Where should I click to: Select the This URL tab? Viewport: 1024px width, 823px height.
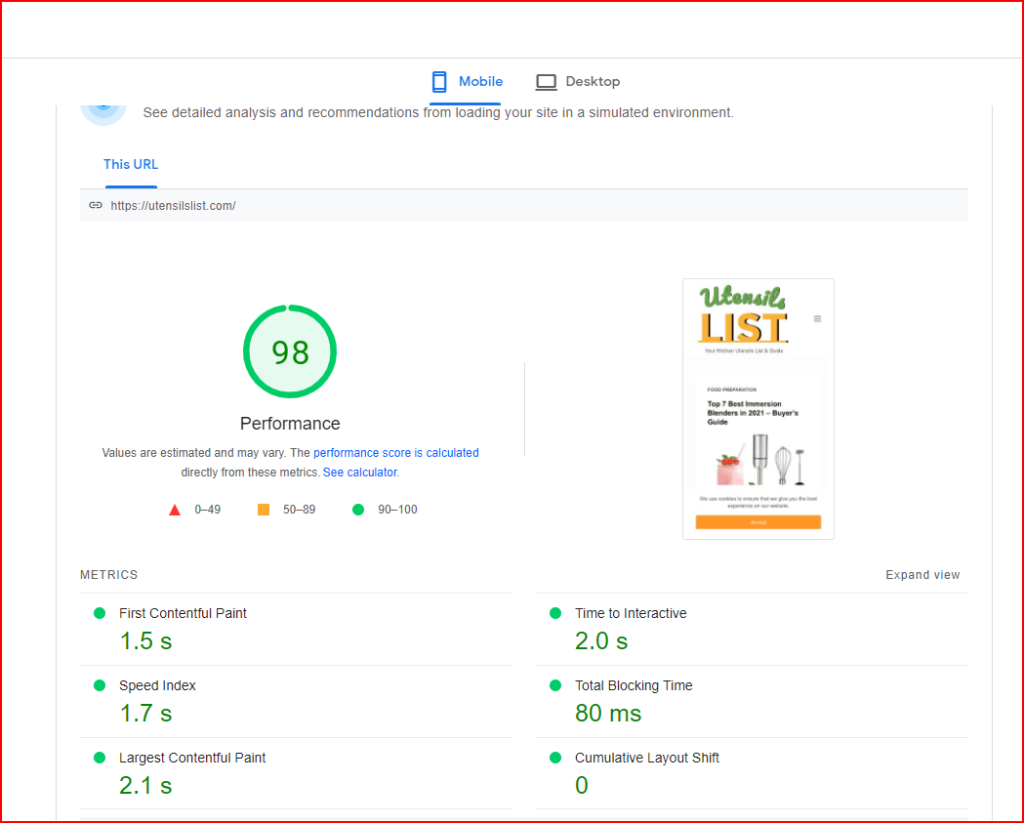[x=131, y=165]
